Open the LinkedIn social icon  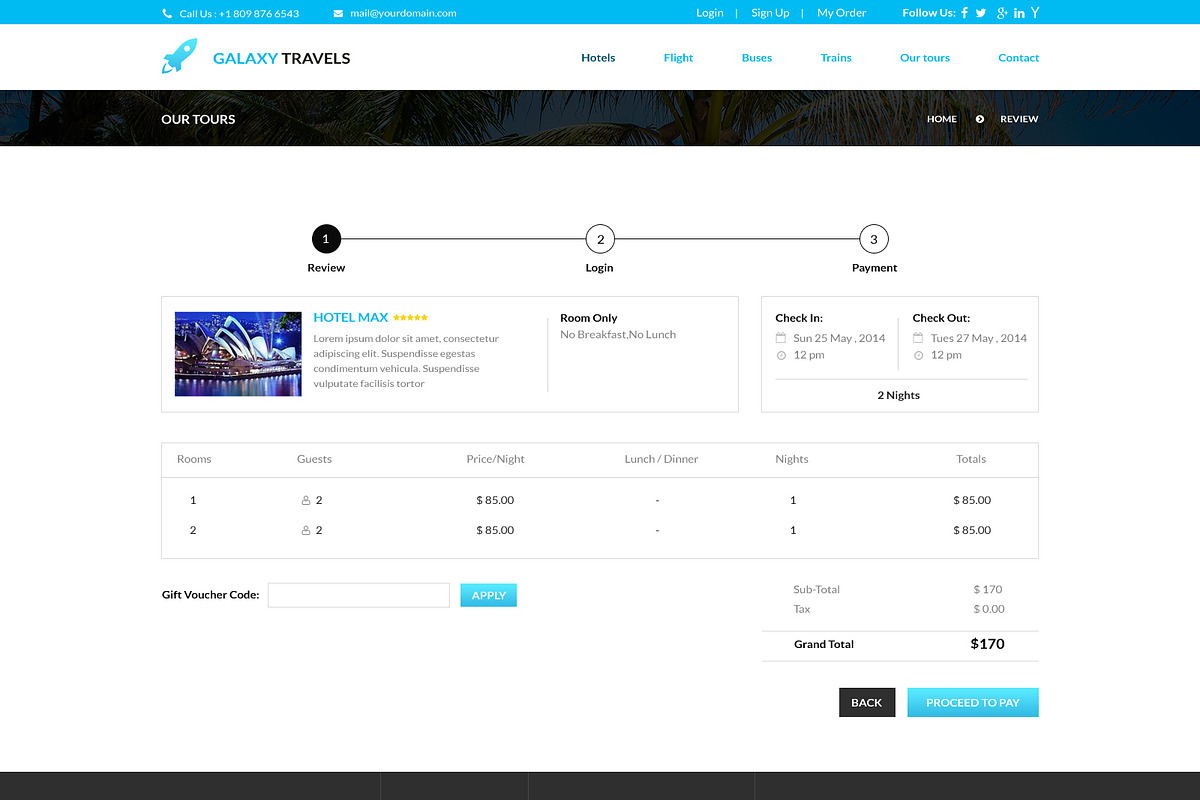point(1019,13)
